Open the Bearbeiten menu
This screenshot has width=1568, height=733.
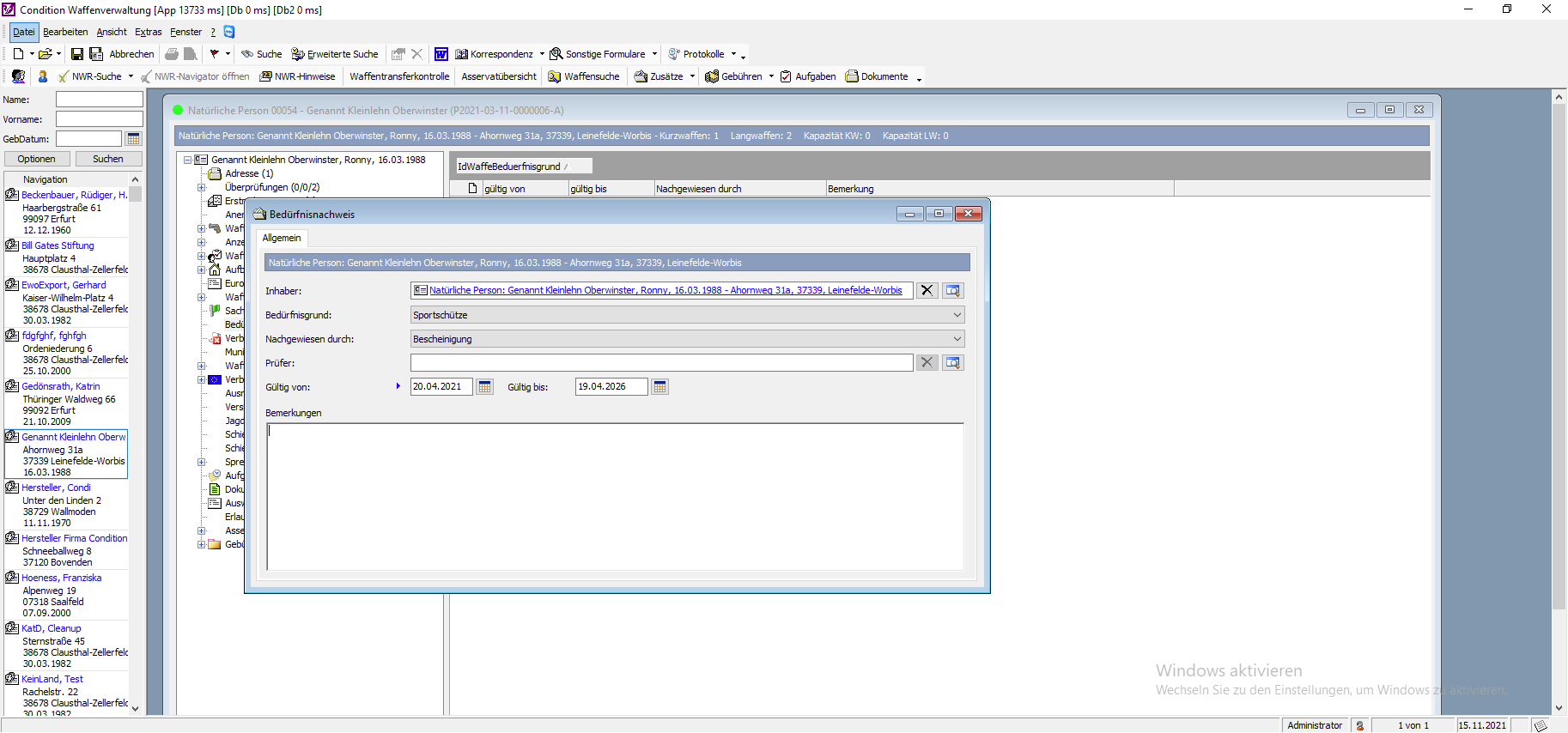[65, 32]
